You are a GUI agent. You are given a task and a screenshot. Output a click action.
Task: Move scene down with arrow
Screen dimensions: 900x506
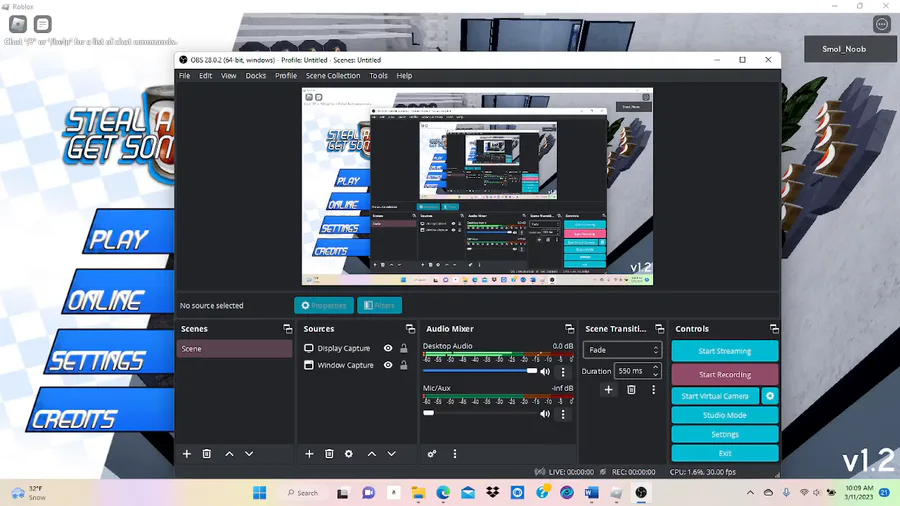click(249, 454)
